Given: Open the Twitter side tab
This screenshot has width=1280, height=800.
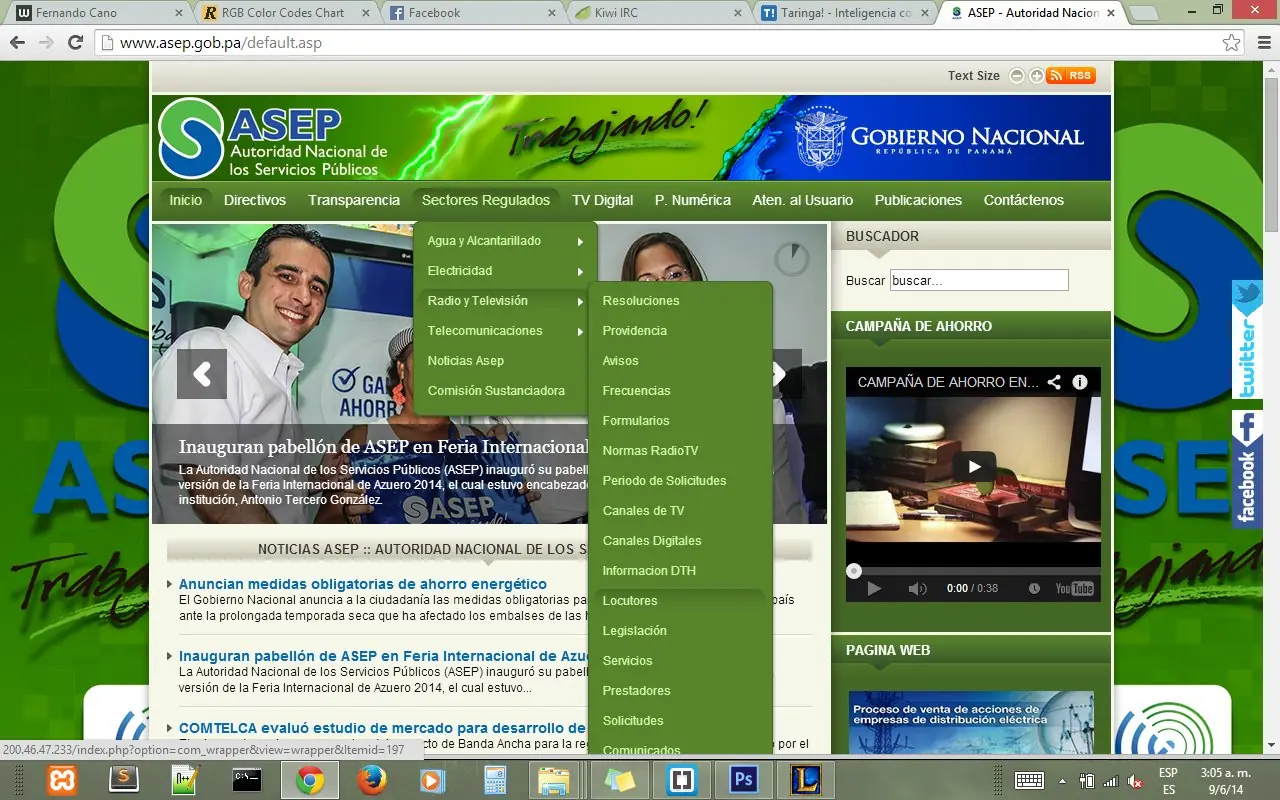Looking at the screenshot, I should (x=1247, y=340).
